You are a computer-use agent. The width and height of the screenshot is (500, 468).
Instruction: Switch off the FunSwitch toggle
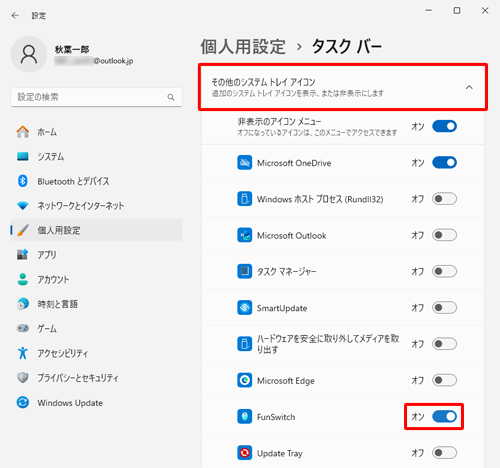444,416
